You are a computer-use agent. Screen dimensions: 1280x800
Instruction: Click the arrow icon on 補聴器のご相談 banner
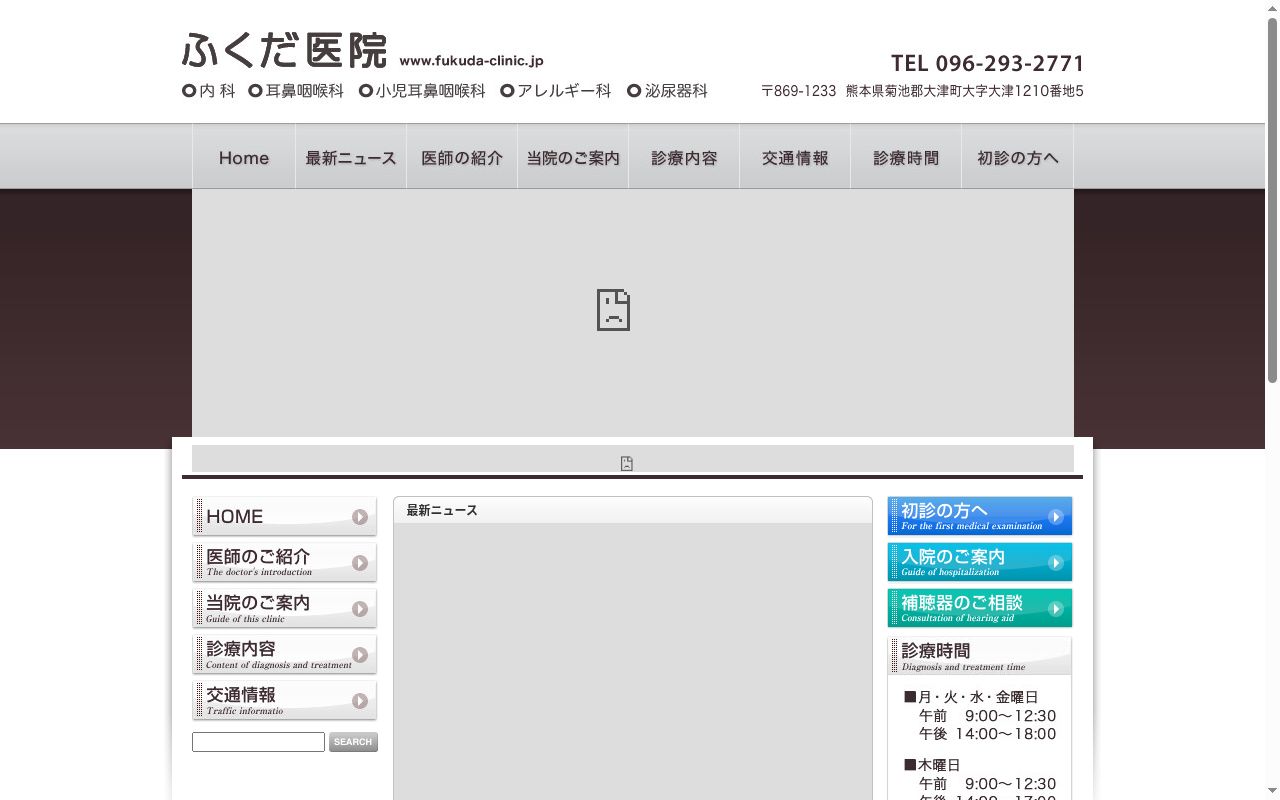(1055, 608)
